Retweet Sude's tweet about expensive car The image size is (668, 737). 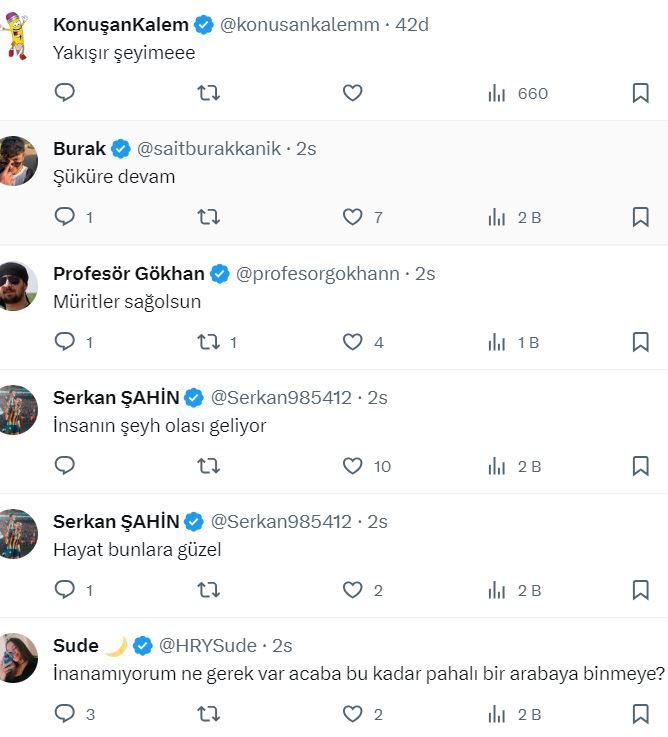(208, 714)
